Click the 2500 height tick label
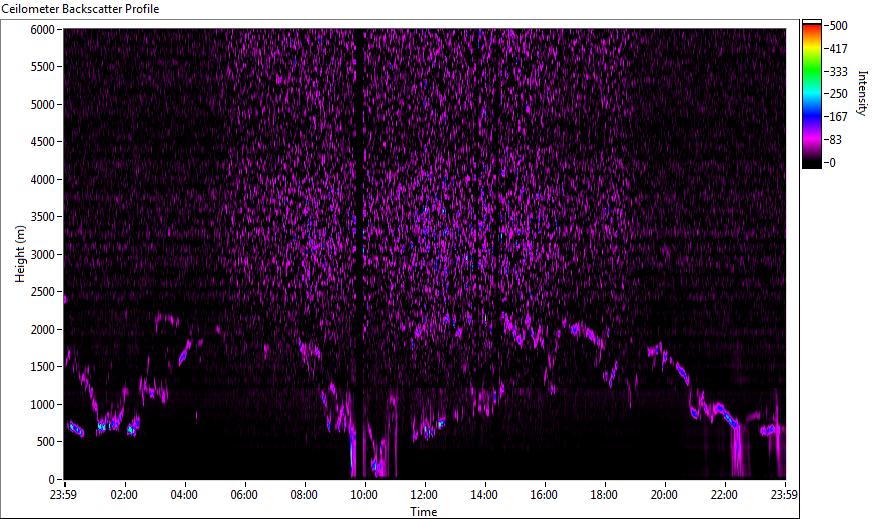This screenshot has height=519, width=872. point(43,292)
